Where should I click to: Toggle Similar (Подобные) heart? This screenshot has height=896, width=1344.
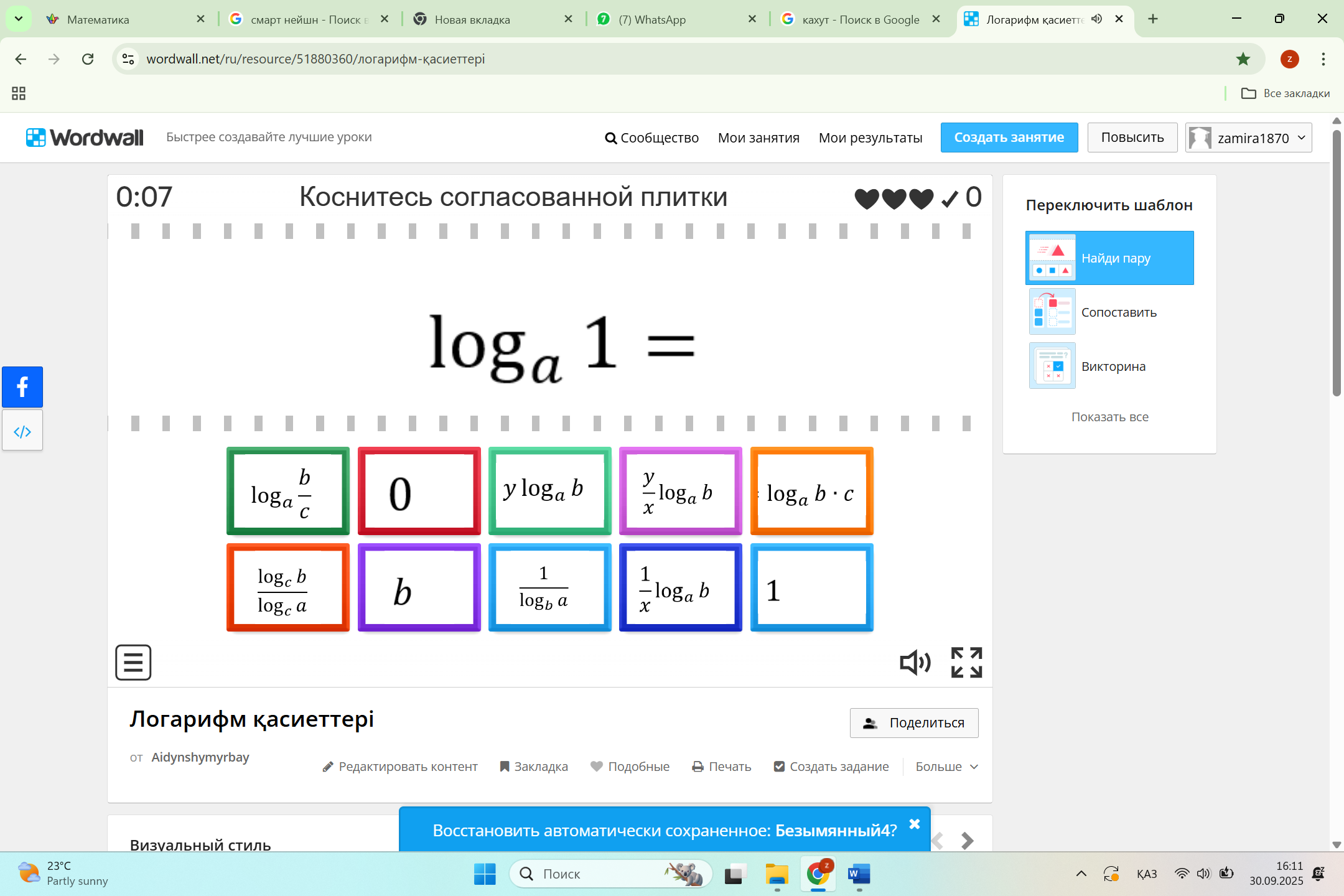click(630, 767)
